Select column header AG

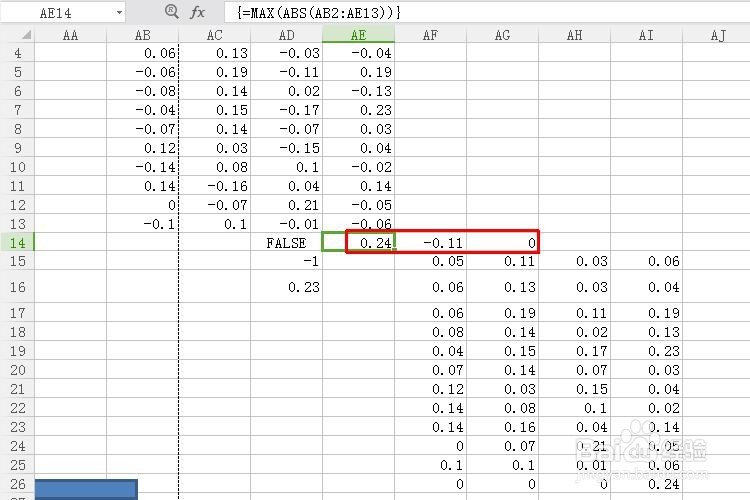(x=503, y=35)
